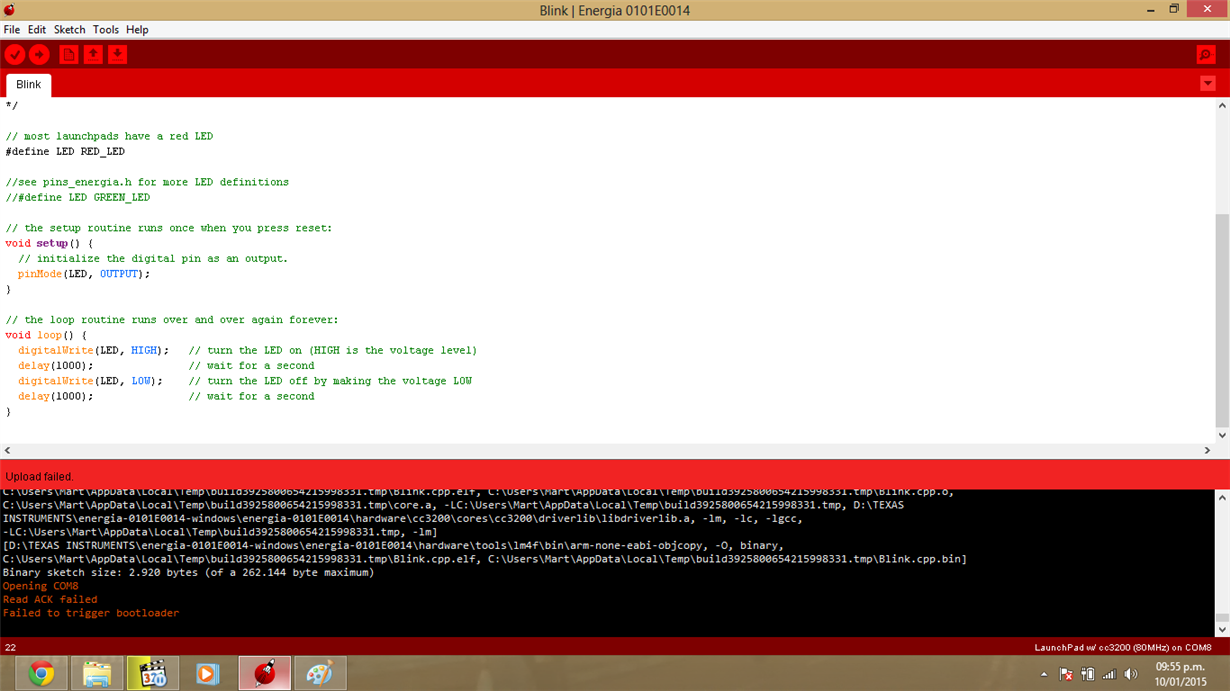The height and width of the screenshot is (691, 1230).
Task: Click the Verify checkmark button
Action: (15, 54)
